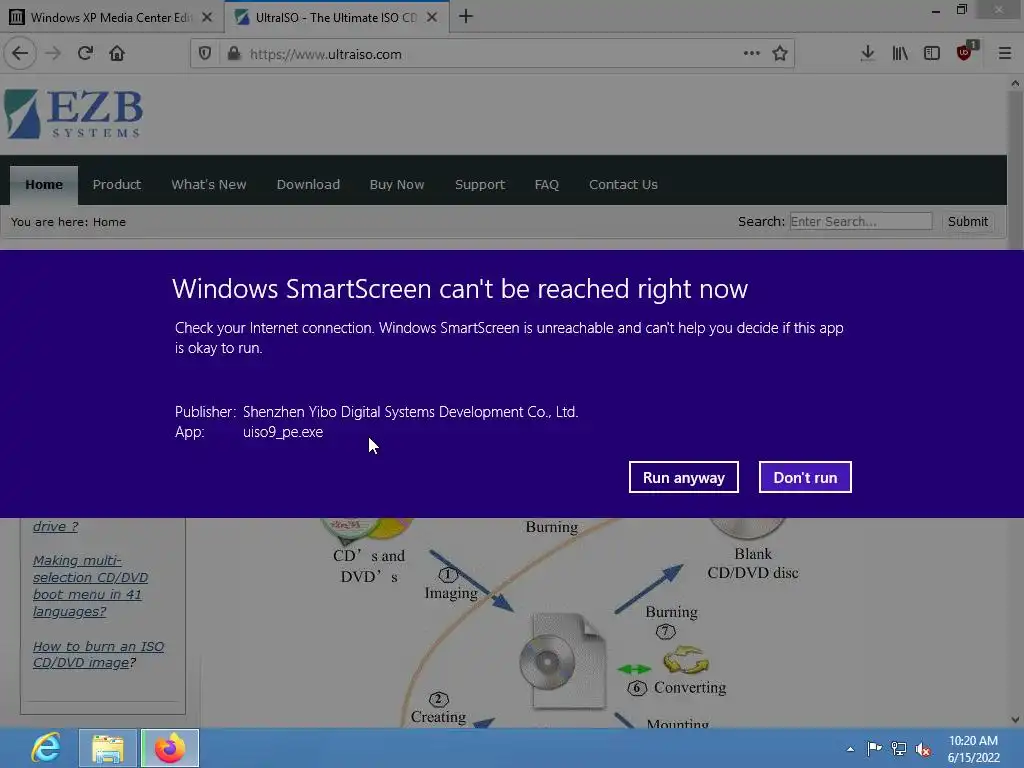Click the page scrollbar down arrow
Viewport: 1024px width, 768px height.
tap(1015, 720)
